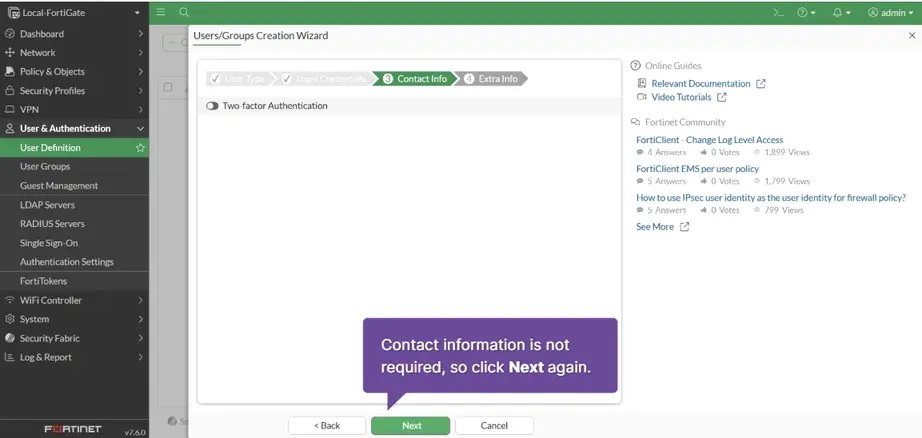This screenshot has width=922, height=438.
Task: Click the search magnifier icon in top bar
Action: pyautogui.click(x=184, y=12)
